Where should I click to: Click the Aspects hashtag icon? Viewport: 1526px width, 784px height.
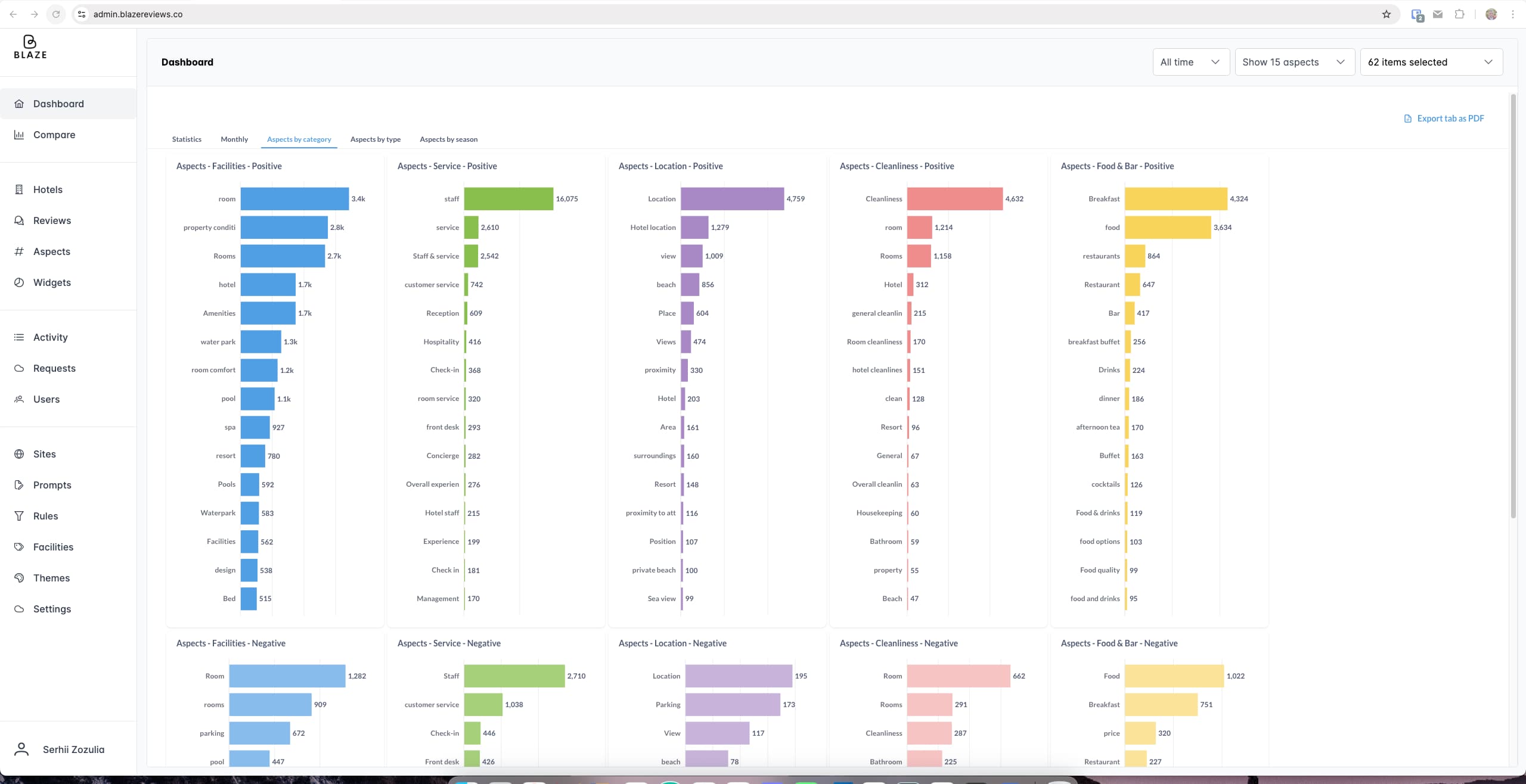point(19,251)
